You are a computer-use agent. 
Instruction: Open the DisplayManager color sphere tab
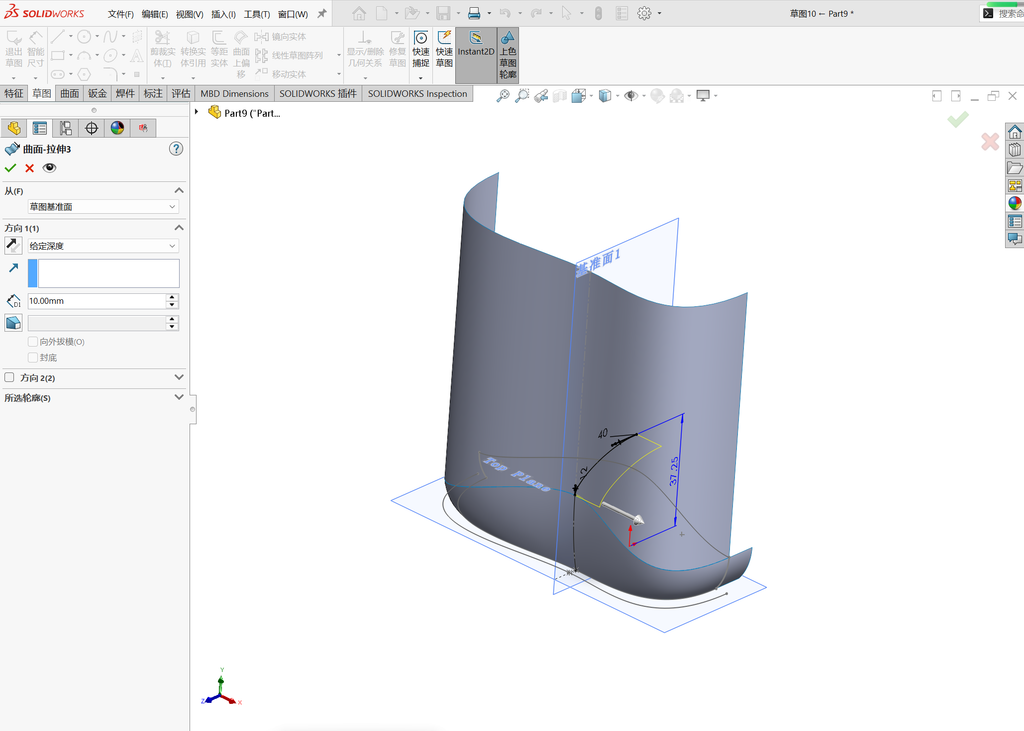pos(117,128)
